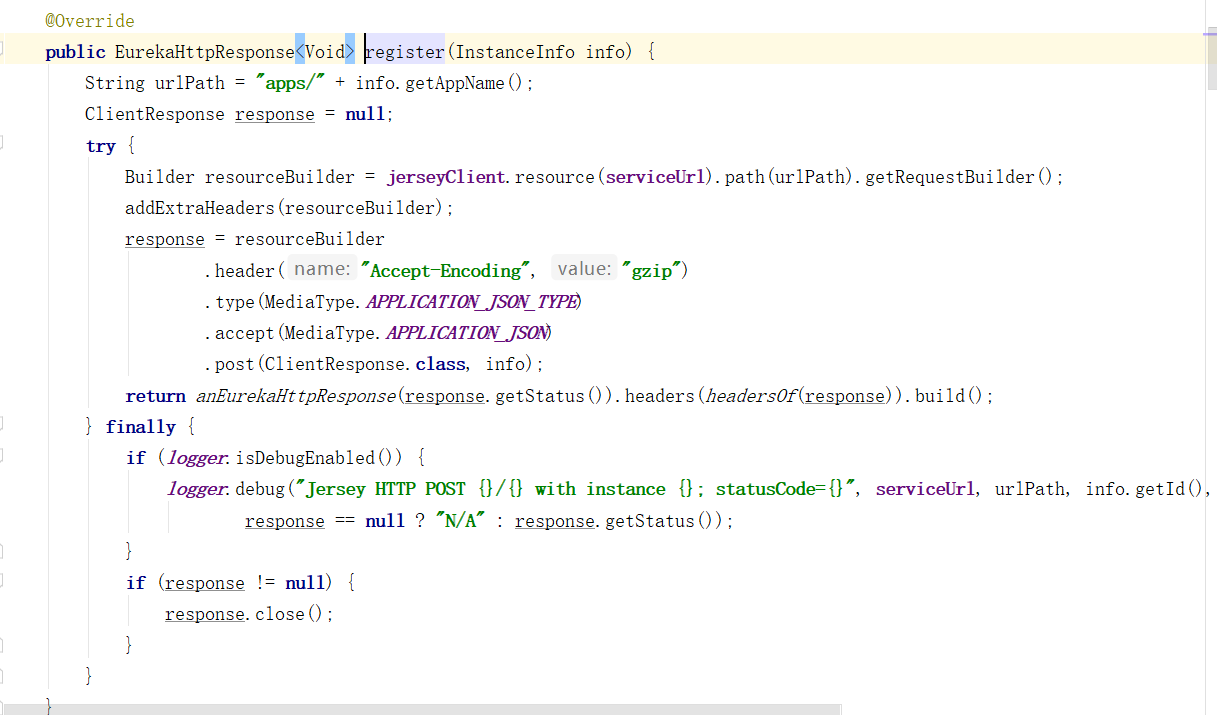Click the headersOf method call

pos(750,396)
